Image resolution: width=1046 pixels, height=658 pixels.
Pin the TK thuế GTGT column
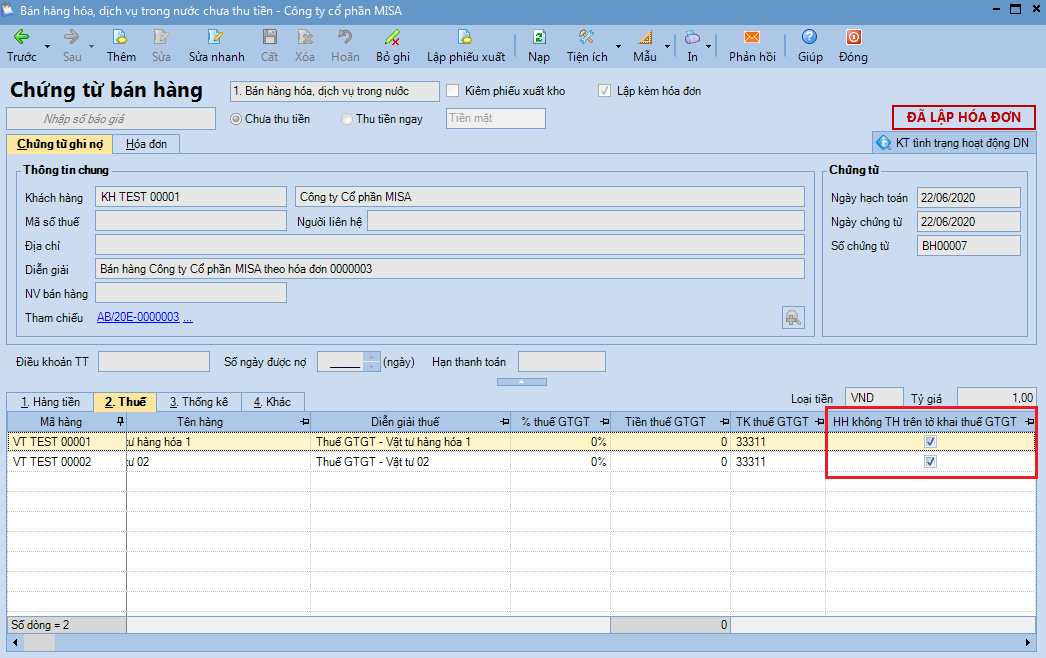[x=820, y=422]
